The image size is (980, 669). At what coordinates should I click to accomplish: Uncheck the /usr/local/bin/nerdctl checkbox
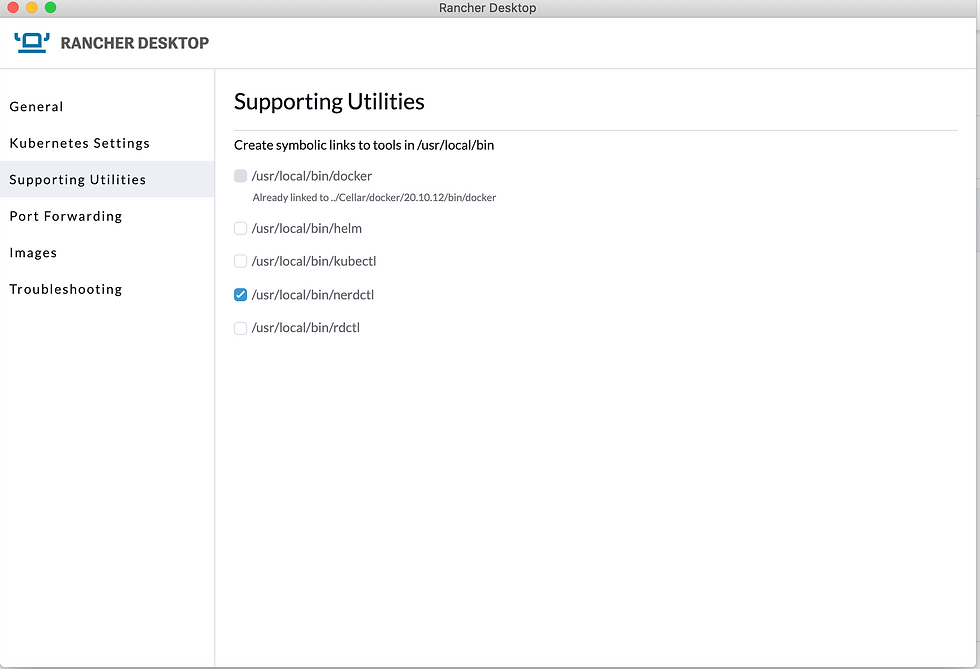click(241, 294)
